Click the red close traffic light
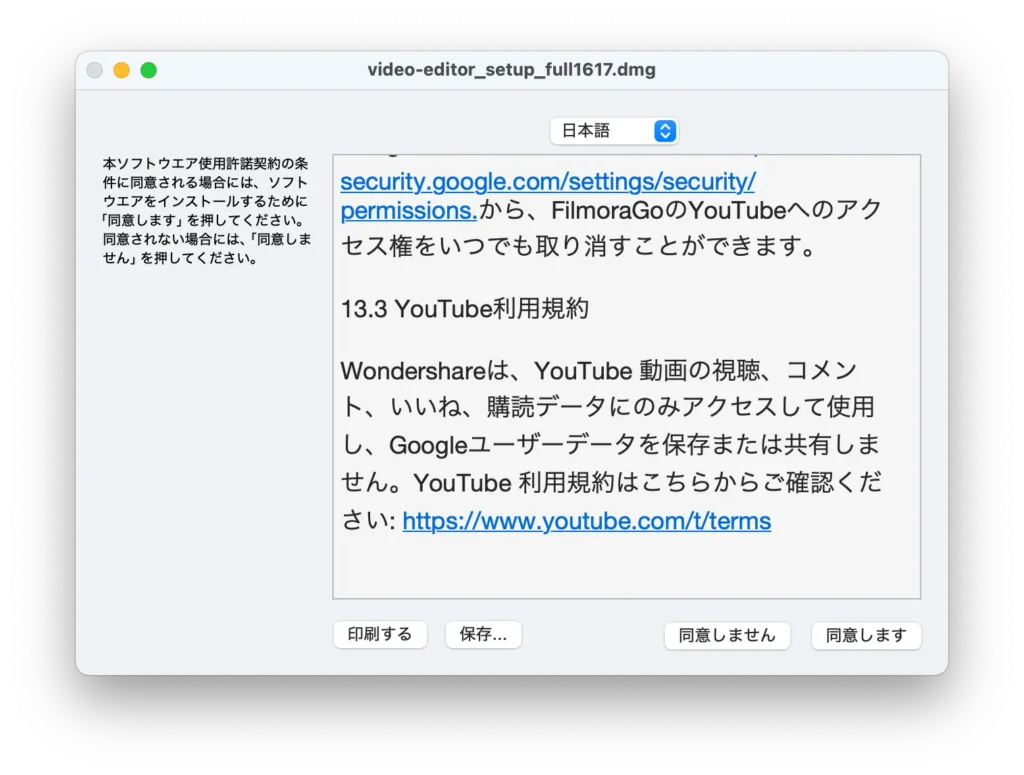 click(x=94, y=69)
